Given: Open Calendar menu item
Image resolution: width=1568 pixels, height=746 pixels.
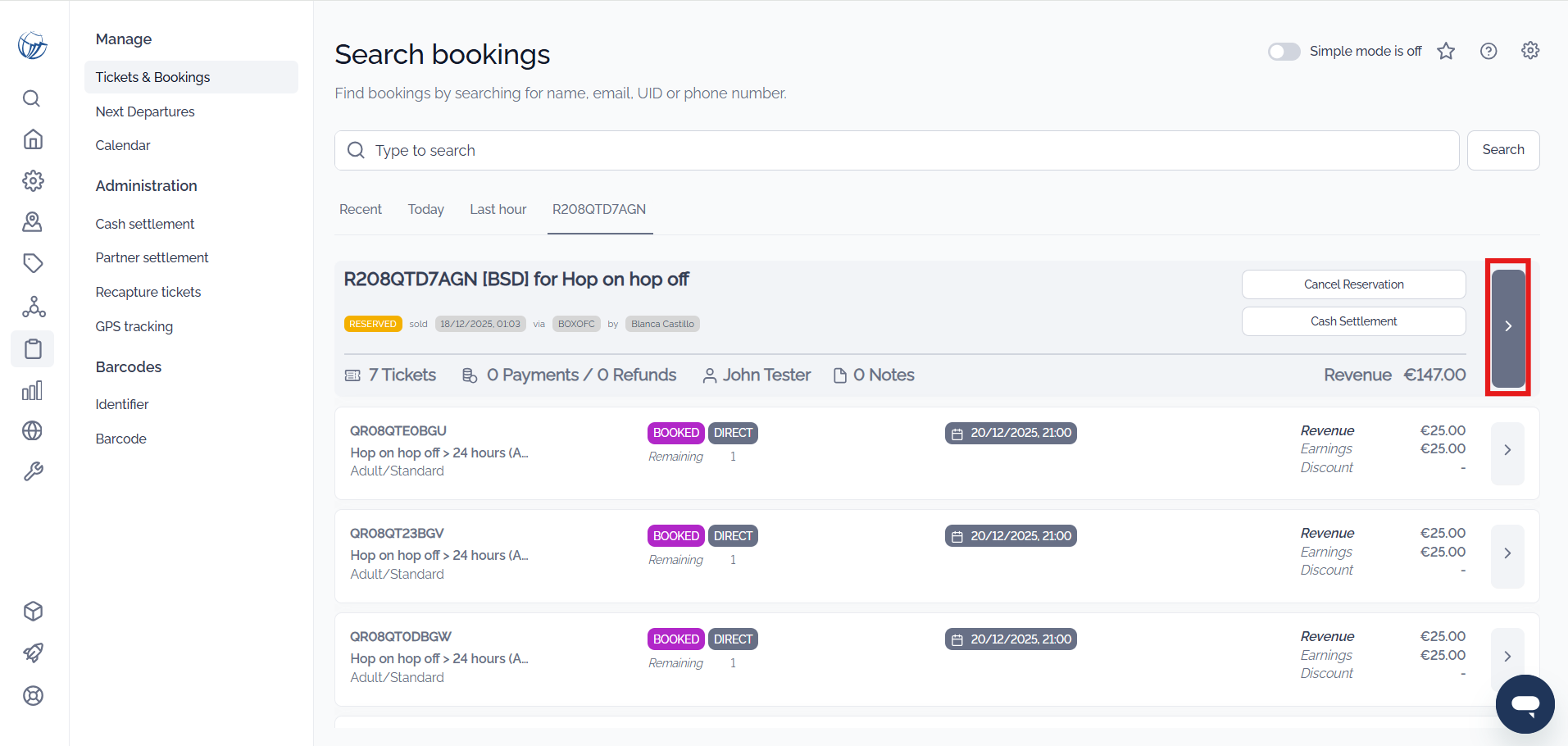Looking at the screenshot, I should (123, 145).
